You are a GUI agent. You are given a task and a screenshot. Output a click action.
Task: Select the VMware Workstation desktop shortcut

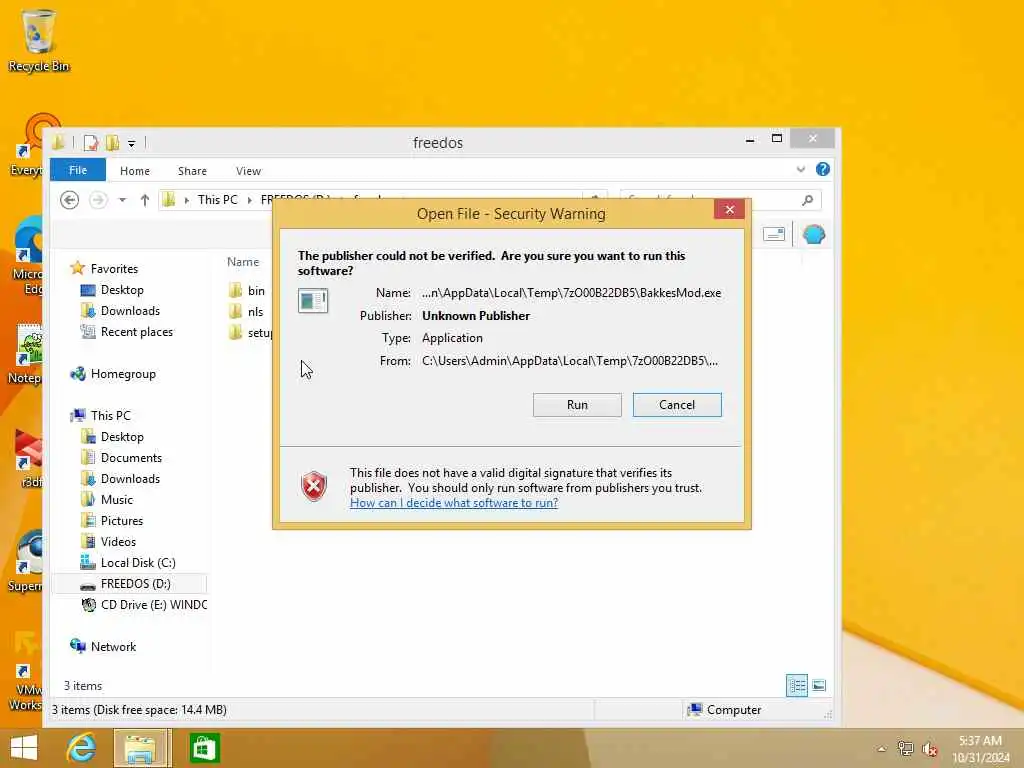coord(25,671)
